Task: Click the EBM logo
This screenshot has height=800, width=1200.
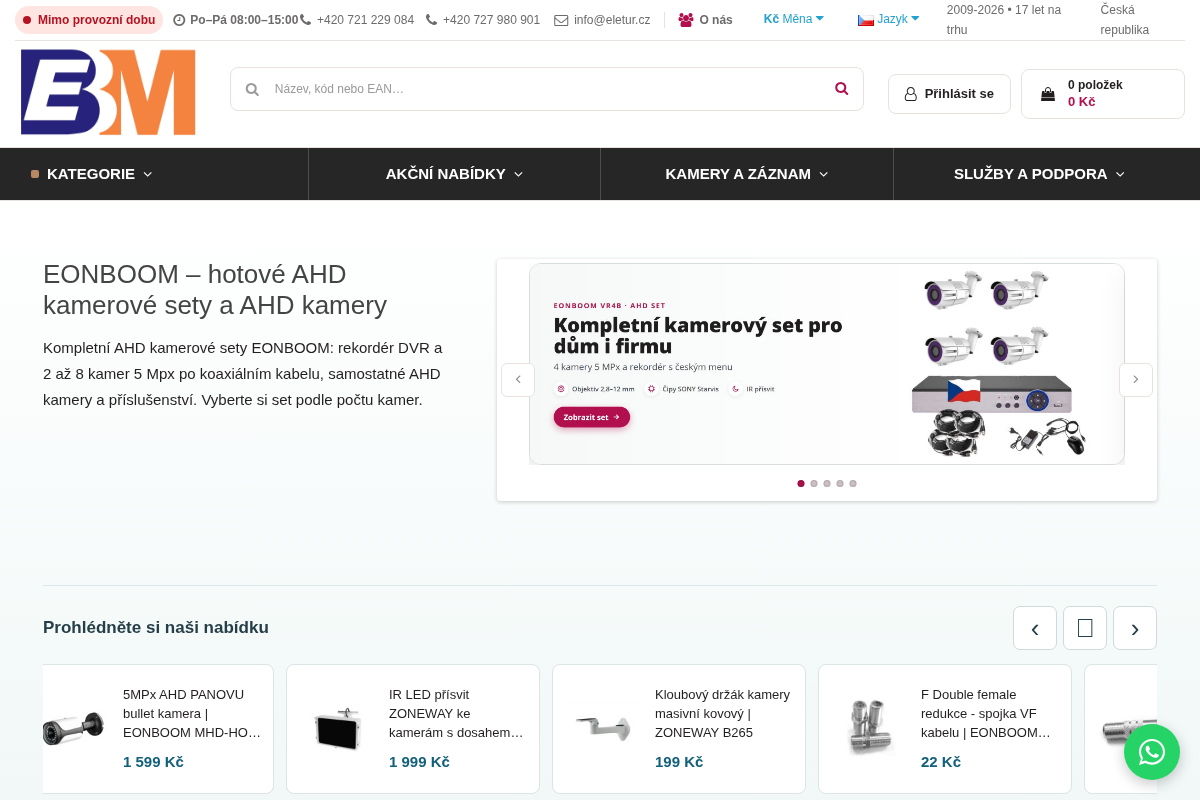Action: click(108, 92)
